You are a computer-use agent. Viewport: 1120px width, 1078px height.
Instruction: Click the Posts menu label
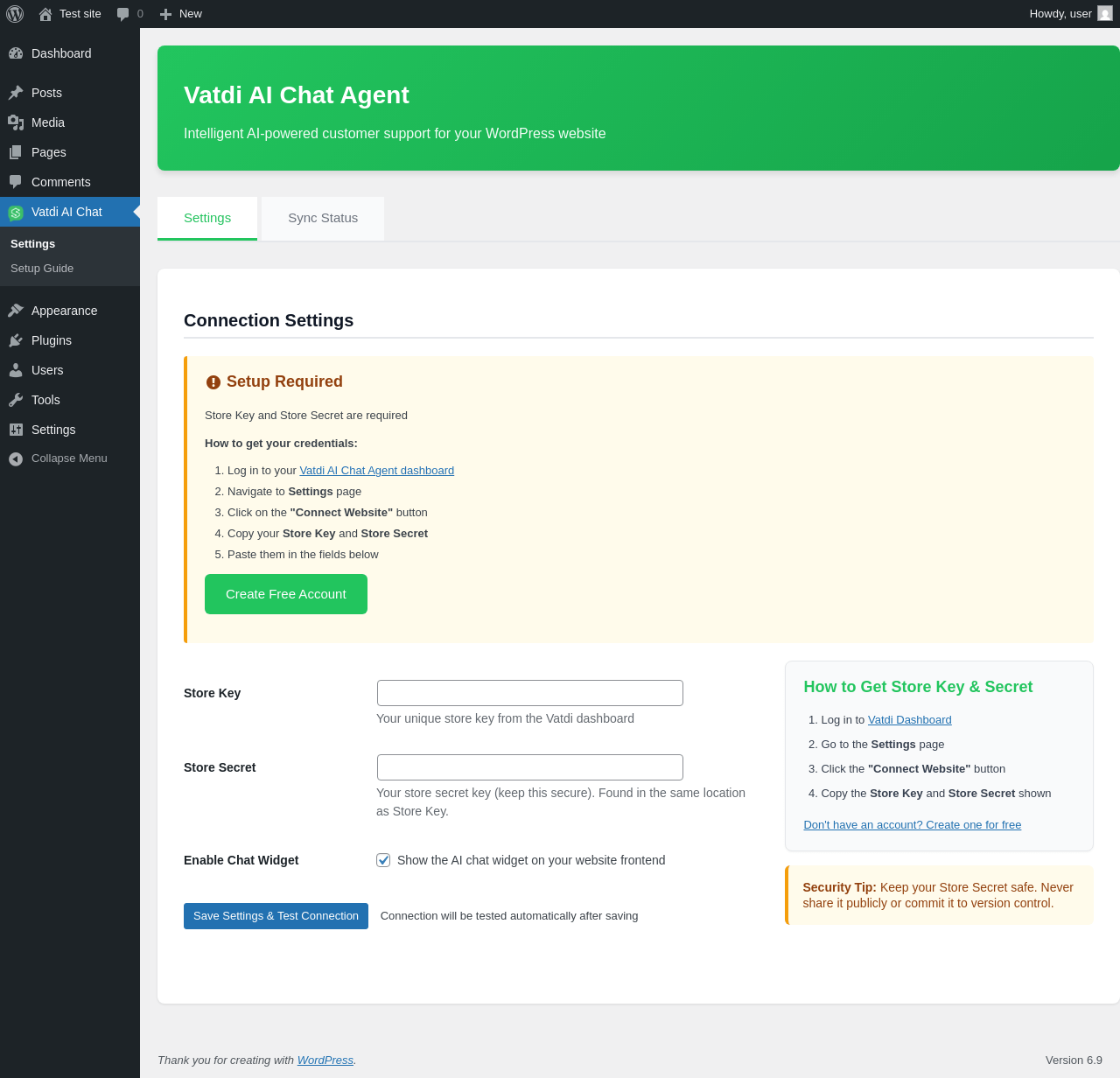coord(46,93)
